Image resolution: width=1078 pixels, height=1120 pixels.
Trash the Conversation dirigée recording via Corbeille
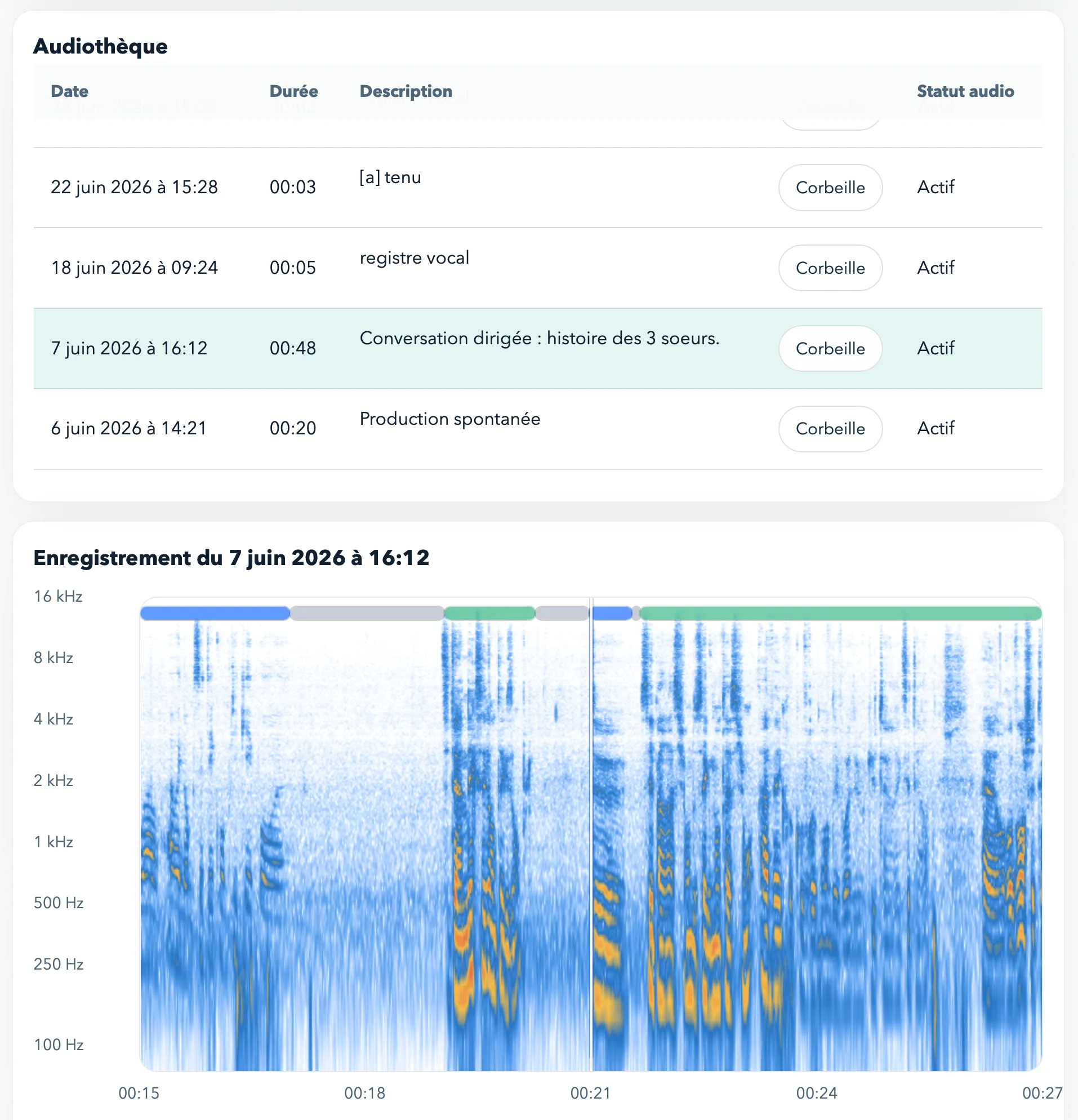coord(830,349)
